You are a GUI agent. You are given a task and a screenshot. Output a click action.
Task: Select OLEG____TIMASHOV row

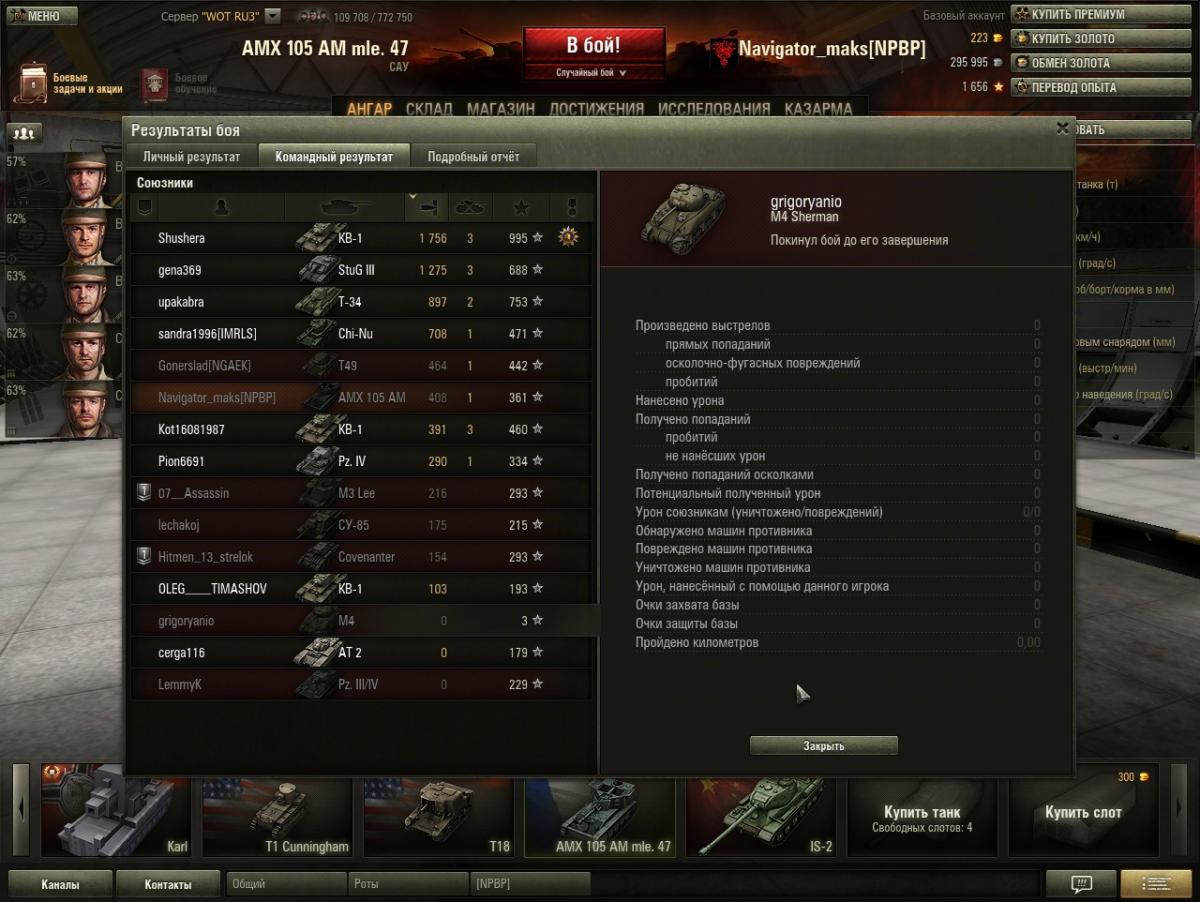(362, 589)
